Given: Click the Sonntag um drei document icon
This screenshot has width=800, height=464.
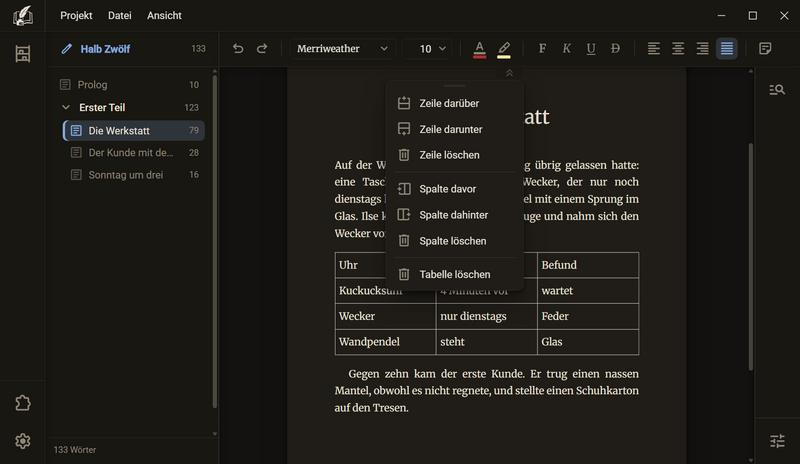Looking at the screenshot, I should (x=76, y=175).
